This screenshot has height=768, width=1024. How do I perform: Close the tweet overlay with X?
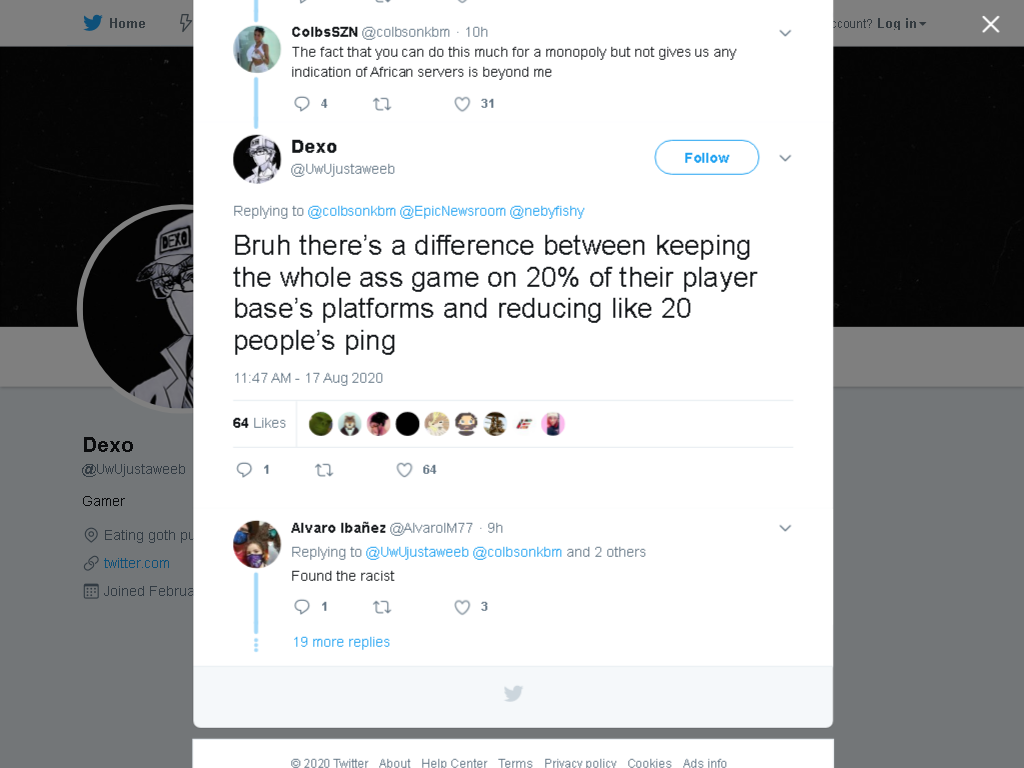tap(991, 24)
